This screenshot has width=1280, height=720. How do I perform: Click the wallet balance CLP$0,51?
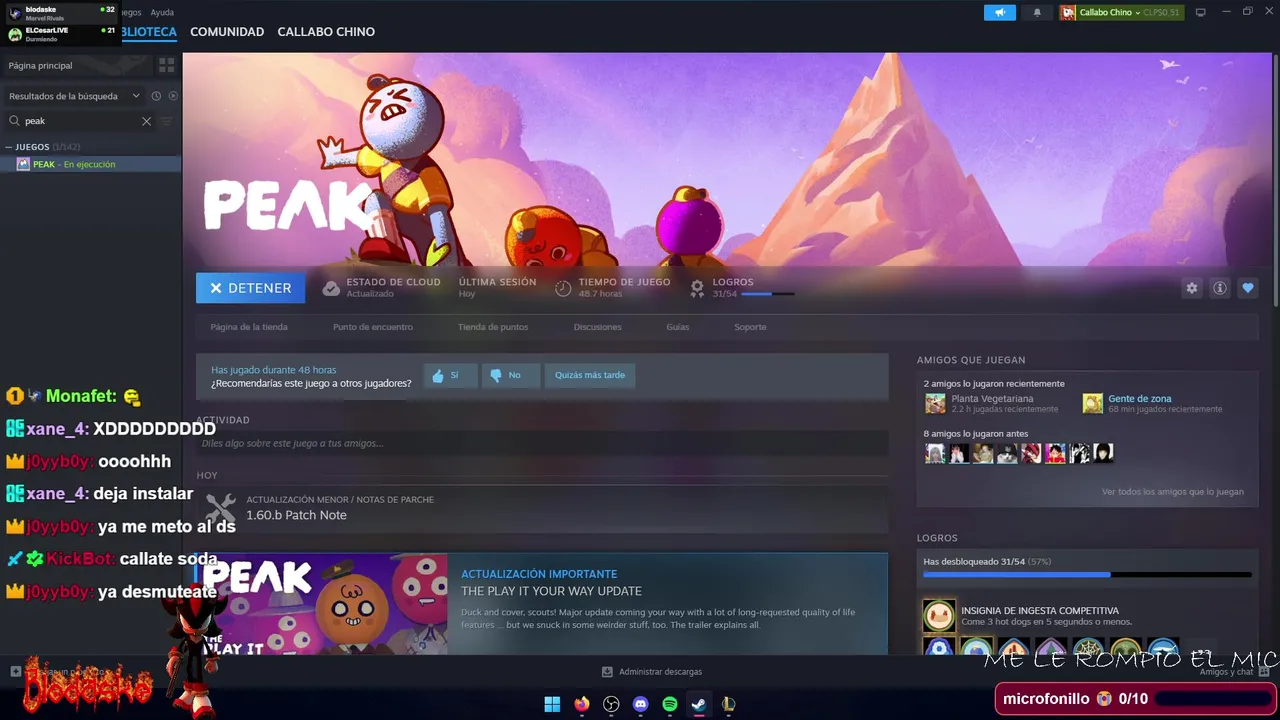pos(1161,13)
